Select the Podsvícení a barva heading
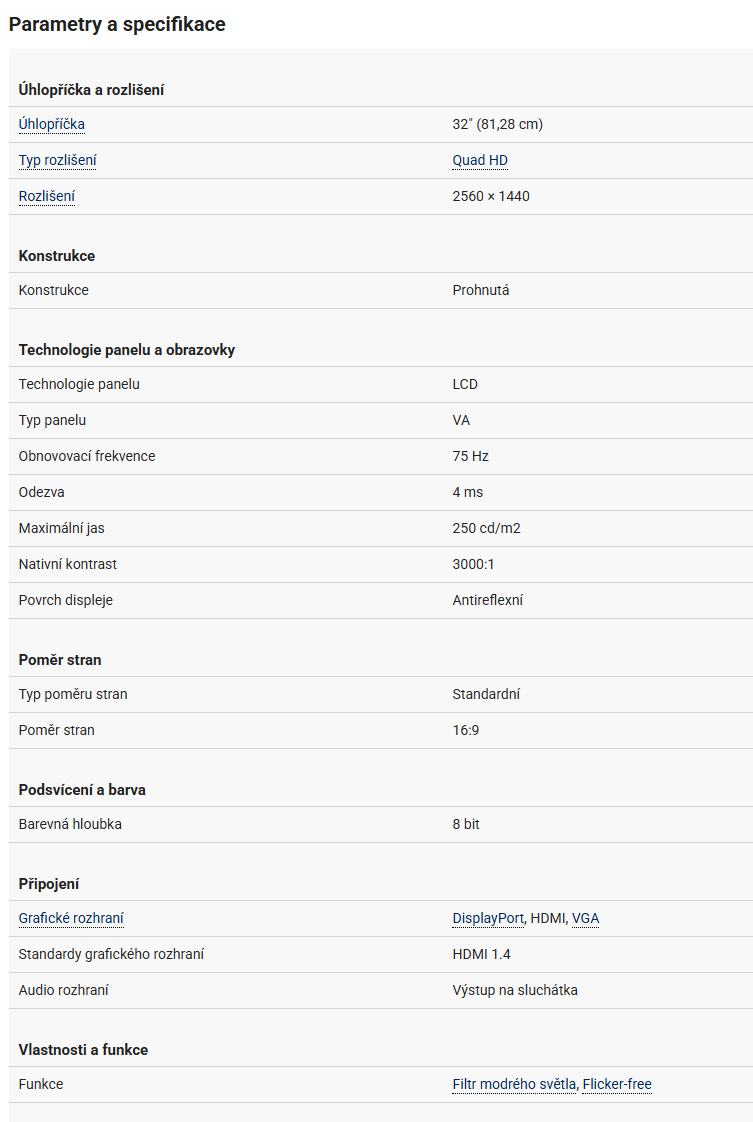Viewport: 753px width, 1122px height. click(x=82, y=790)
